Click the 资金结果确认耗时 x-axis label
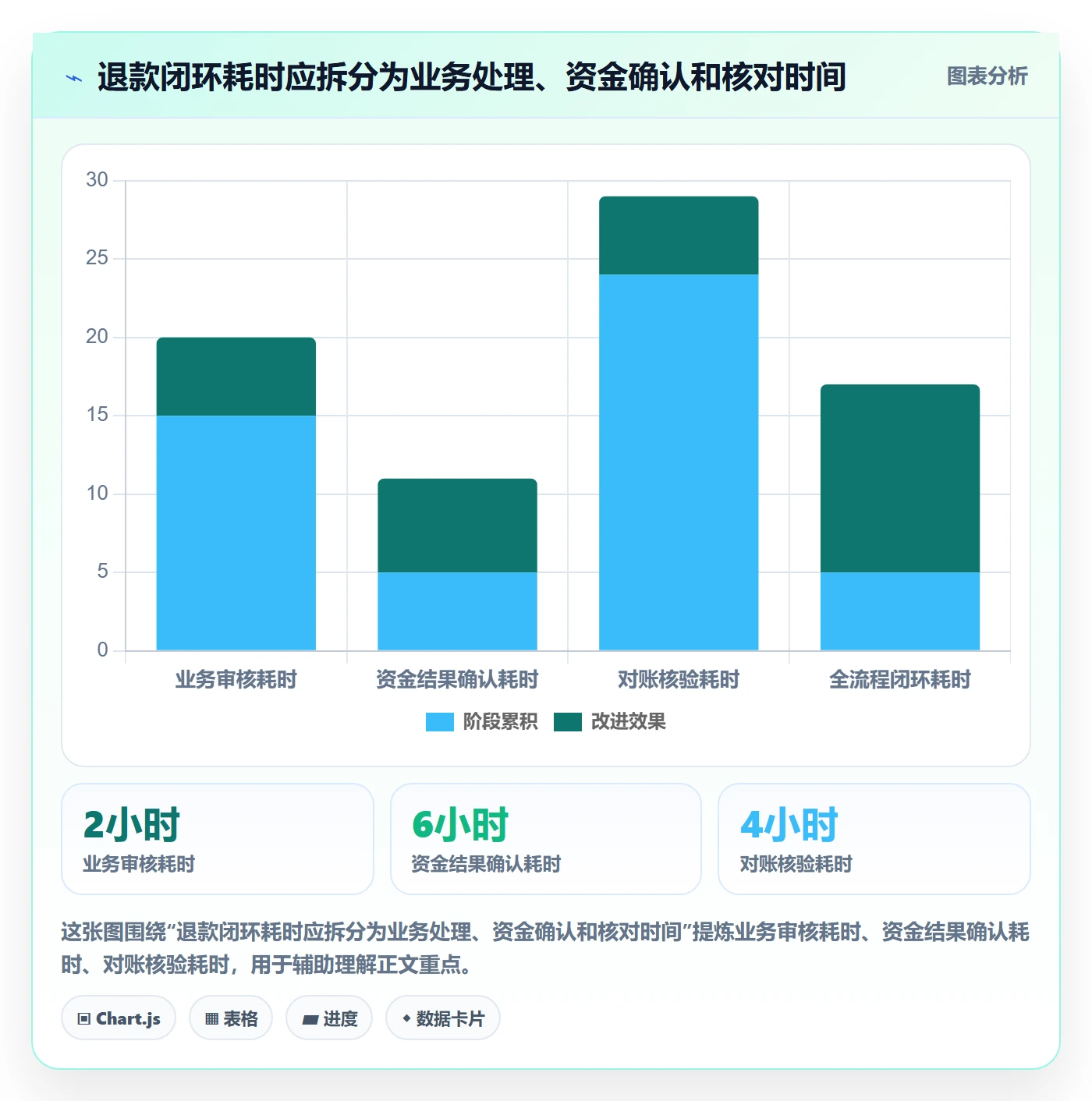 tap(458, 680)
